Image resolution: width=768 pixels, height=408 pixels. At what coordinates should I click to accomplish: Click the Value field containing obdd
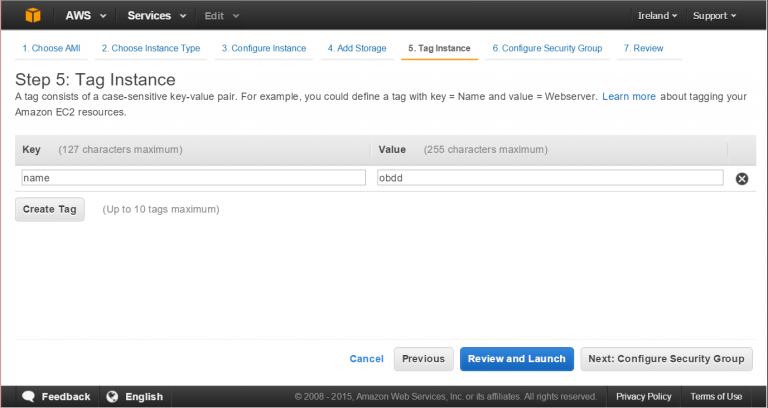550,178
